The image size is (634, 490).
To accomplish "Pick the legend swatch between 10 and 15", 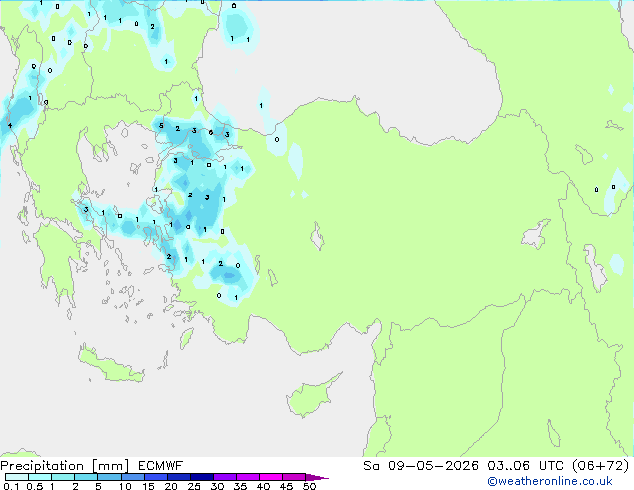I will (x=133, y=477).
